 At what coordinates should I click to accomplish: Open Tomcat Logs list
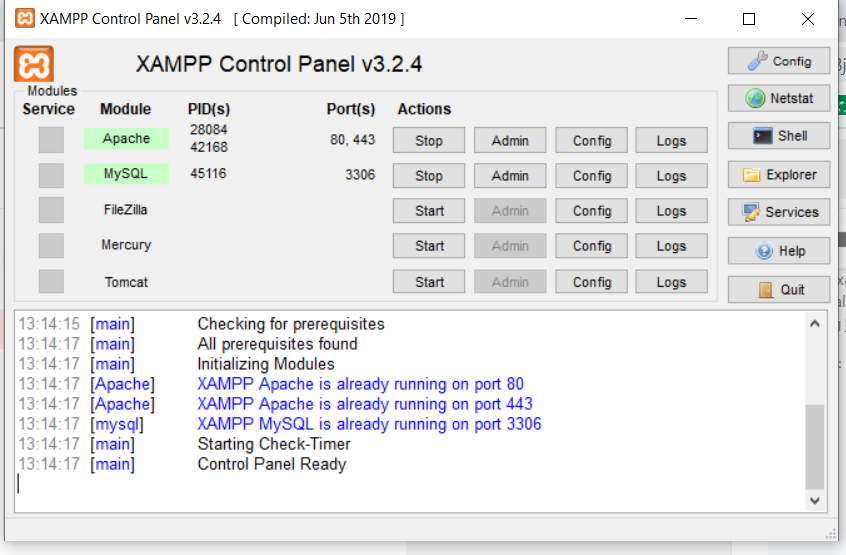[x=671, y=282]
